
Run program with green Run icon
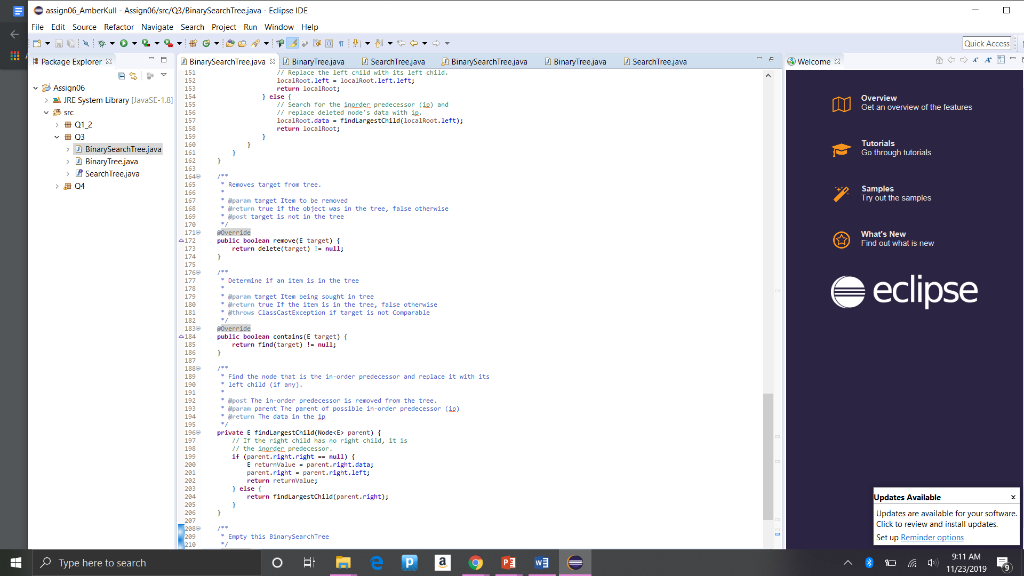pyautogui.click(x=123, y=43)
